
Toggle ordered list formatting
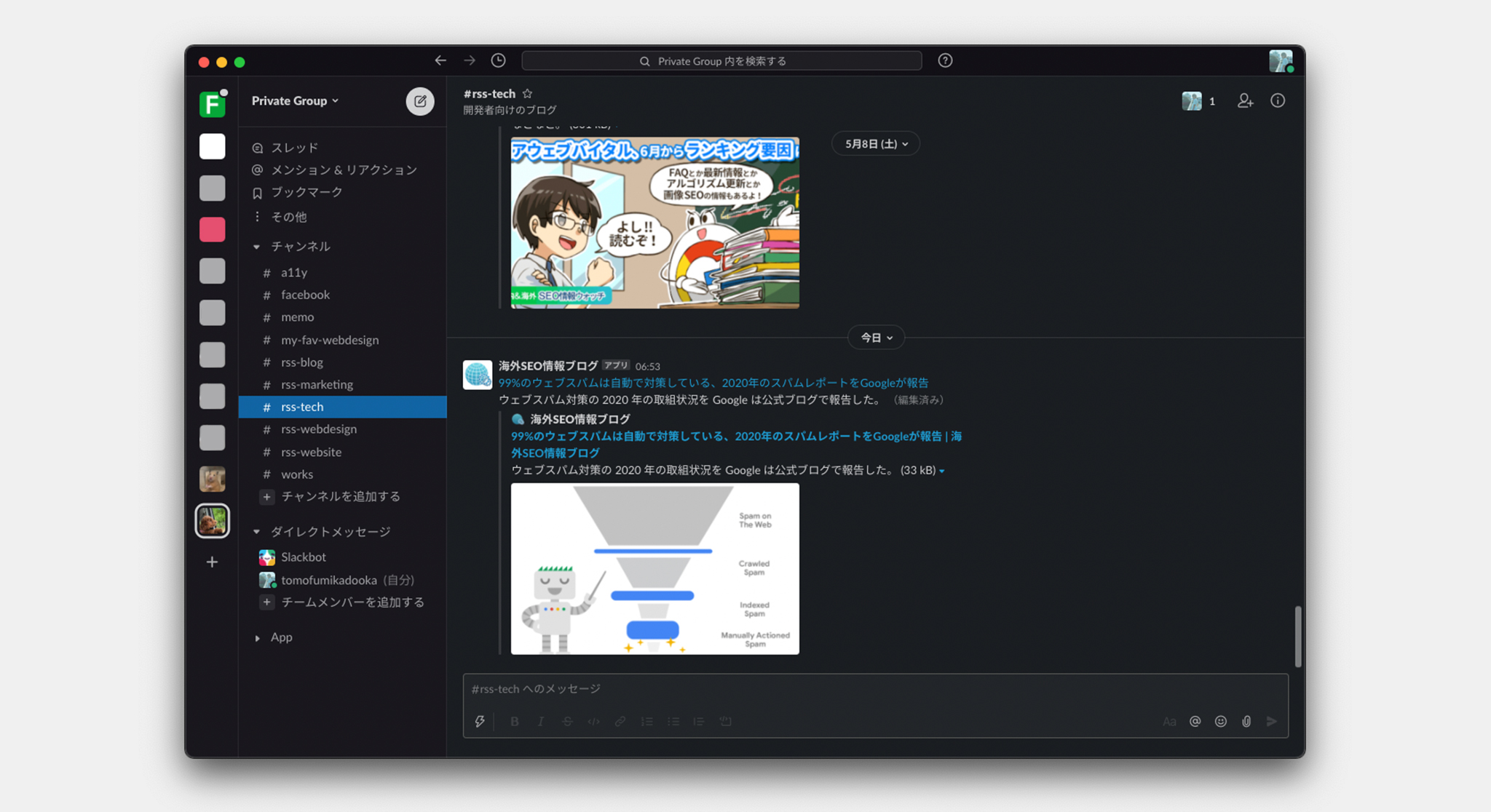[x=646, y=721]
